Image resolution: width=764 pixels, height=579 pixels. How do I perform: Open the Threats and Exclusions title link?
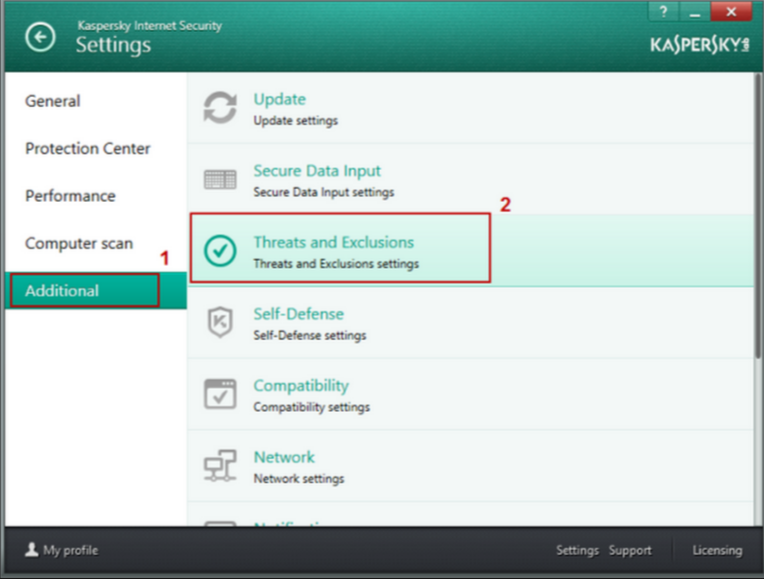point(334,242)
